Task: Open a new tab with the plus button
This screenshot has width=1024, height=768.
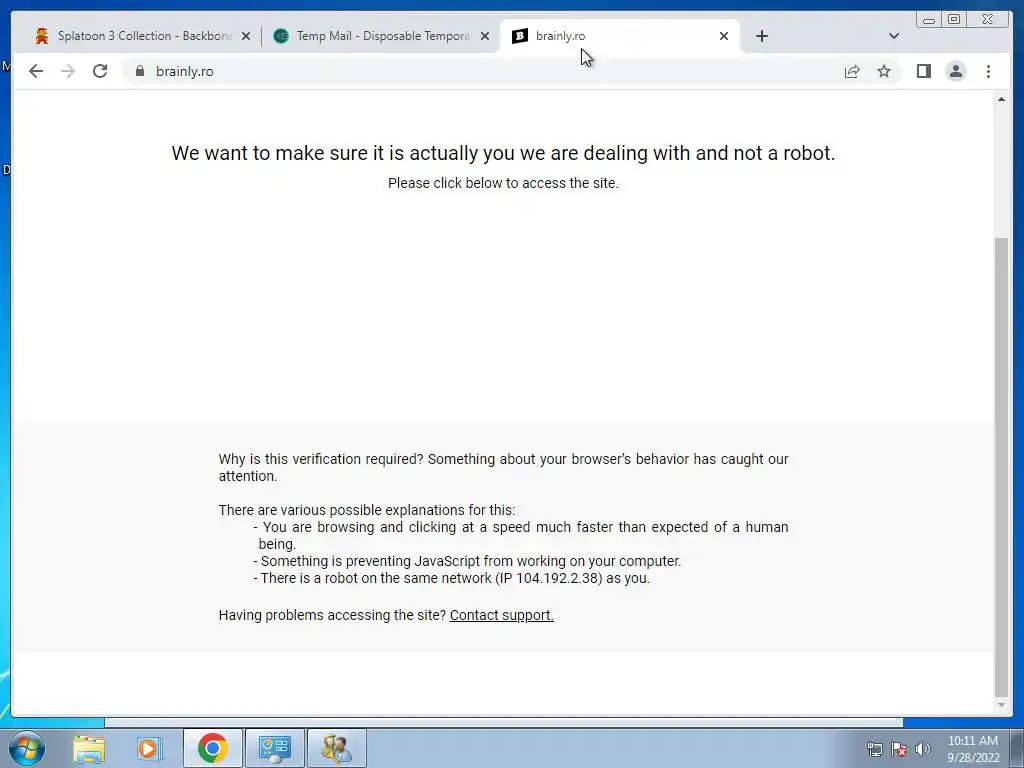Action: (x=761, y=36)
